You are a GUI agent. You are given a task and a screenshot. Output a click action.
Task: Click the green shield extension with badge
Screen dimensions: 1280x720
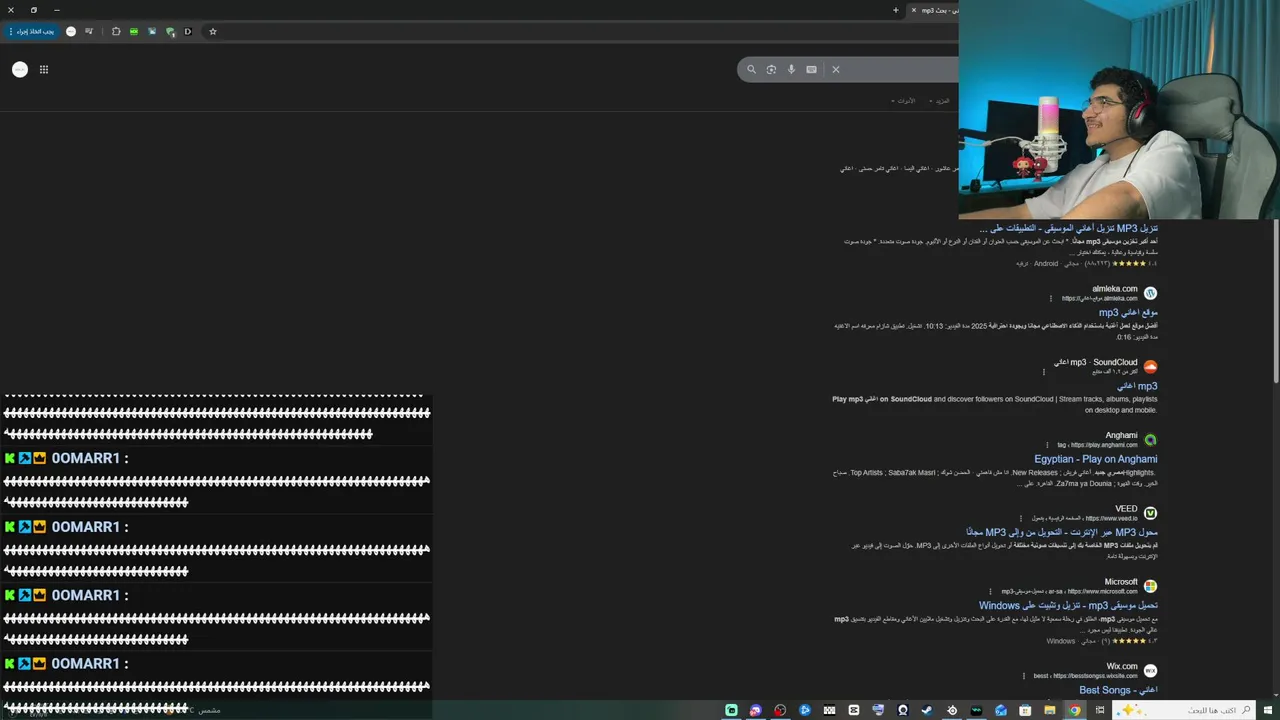click(170, 31)
